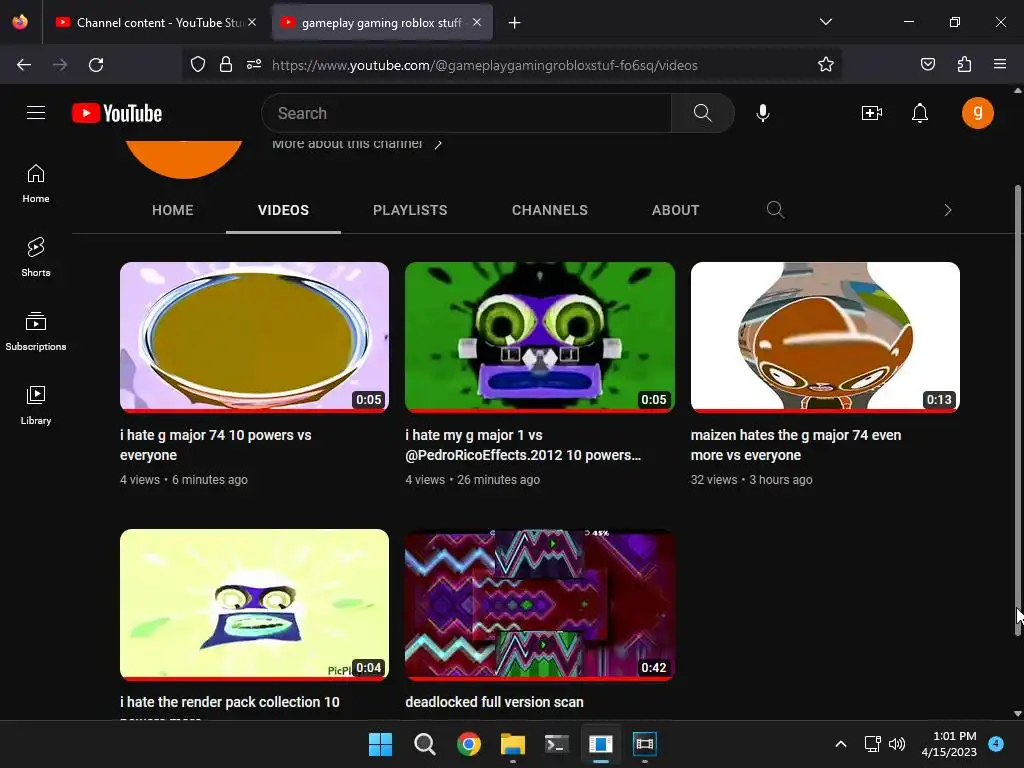Viewport: 1024px width, 768px height.
Task: Open 'maizen hates the g major 74' title
Action: [x=795, y=445]
